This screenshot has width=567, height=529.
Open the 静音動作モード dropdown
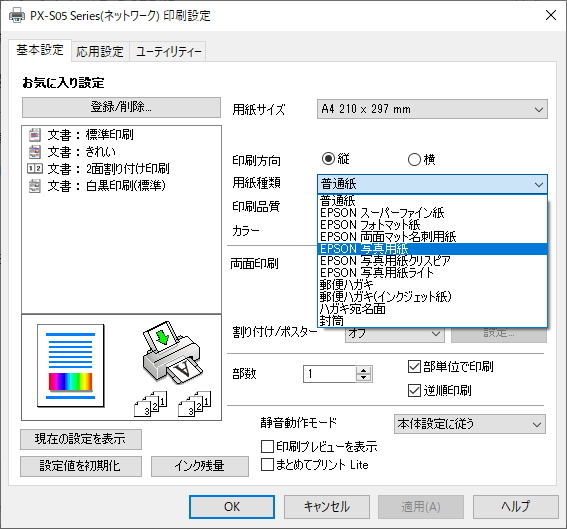(470, 424)
